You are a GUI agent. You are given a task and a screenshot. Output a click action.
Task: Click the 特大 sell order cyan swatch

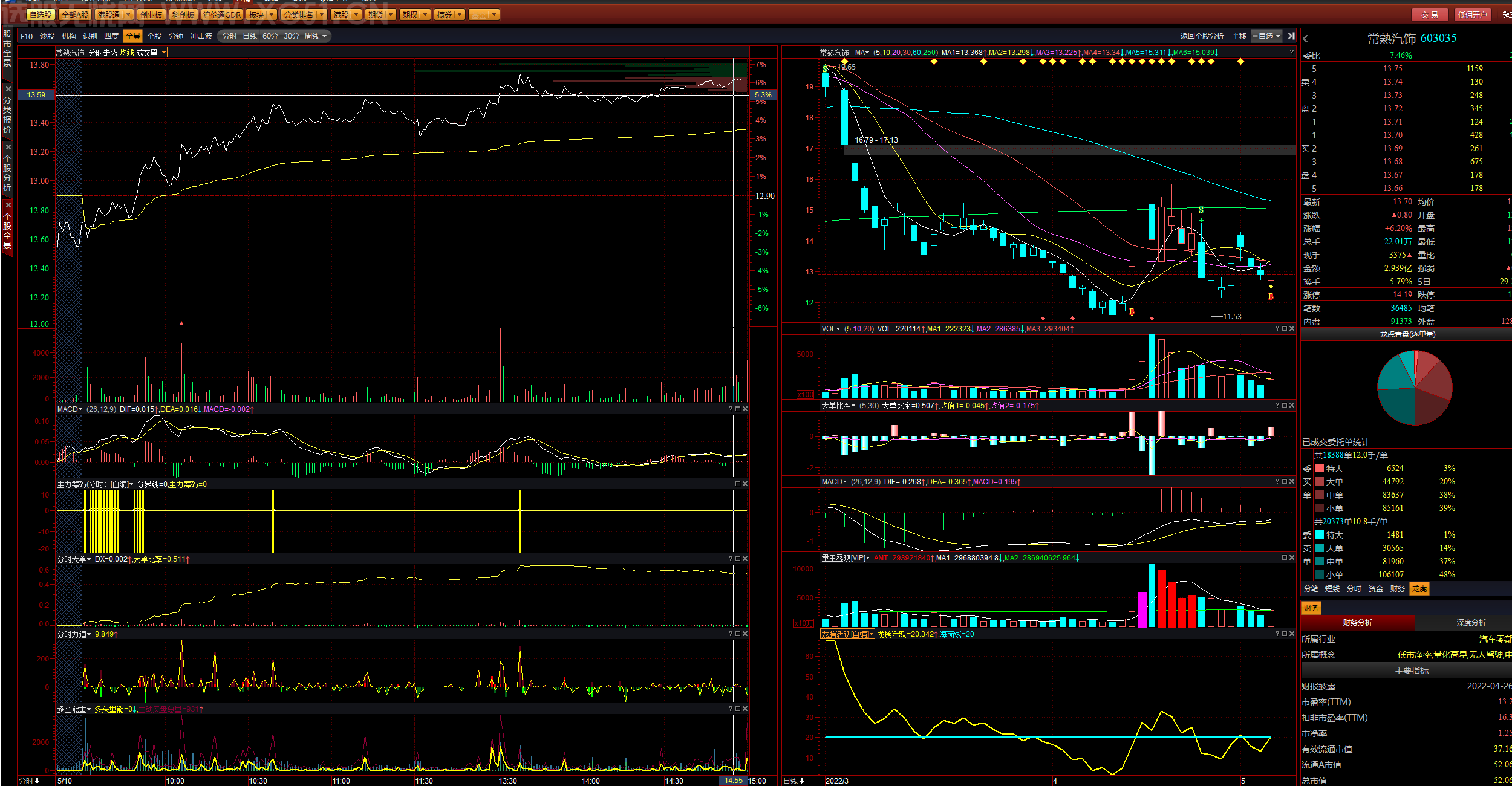coord(1320,535)
